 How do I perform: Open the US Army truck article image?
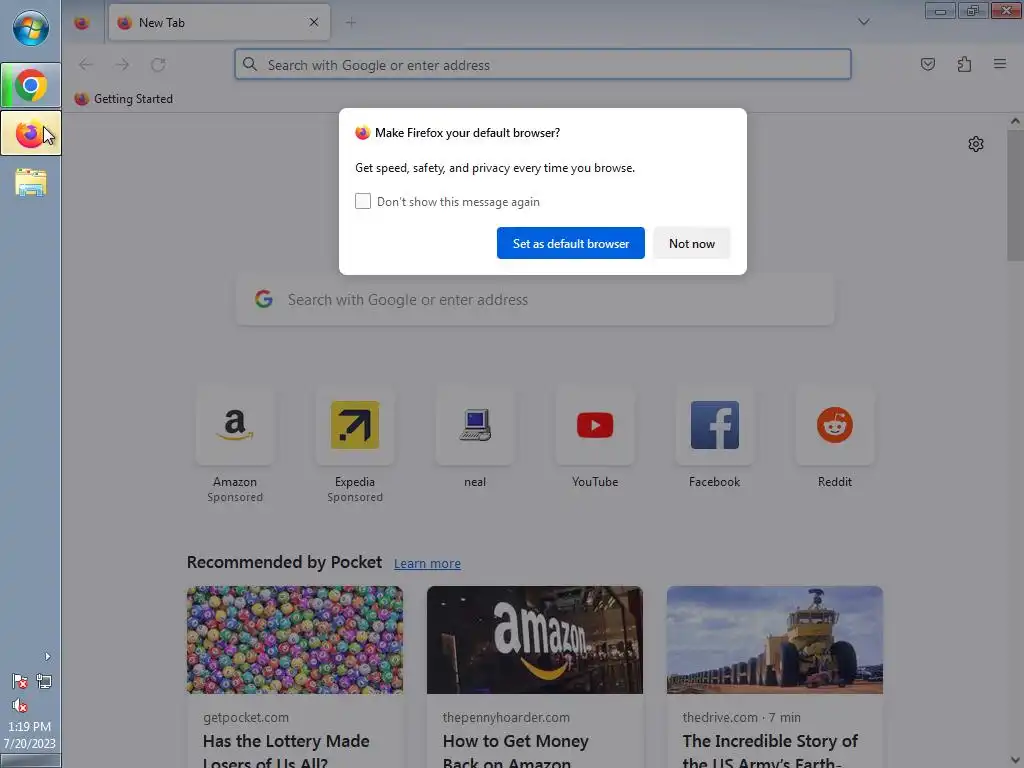775,640
